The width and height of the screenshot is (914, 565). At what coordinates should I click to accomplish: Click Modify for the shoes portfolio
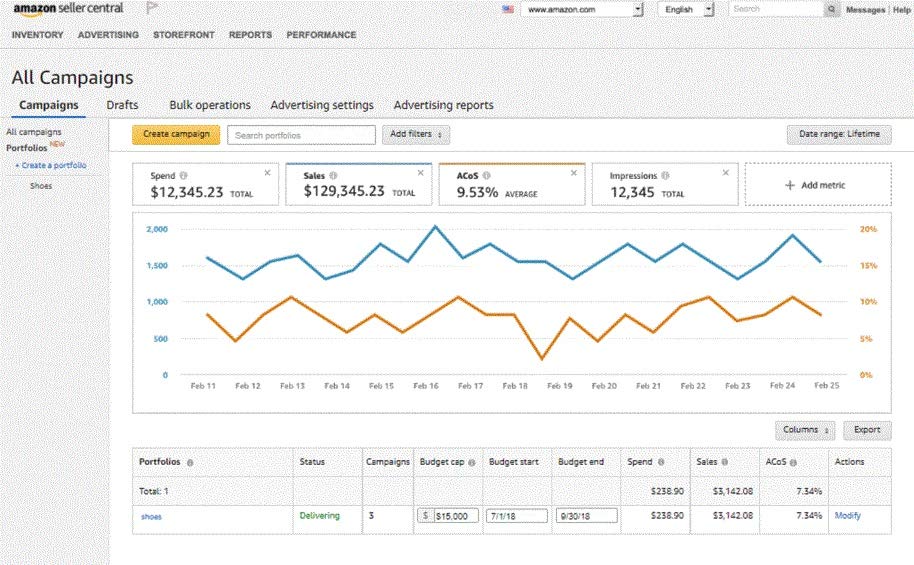[x=847, y=516]
